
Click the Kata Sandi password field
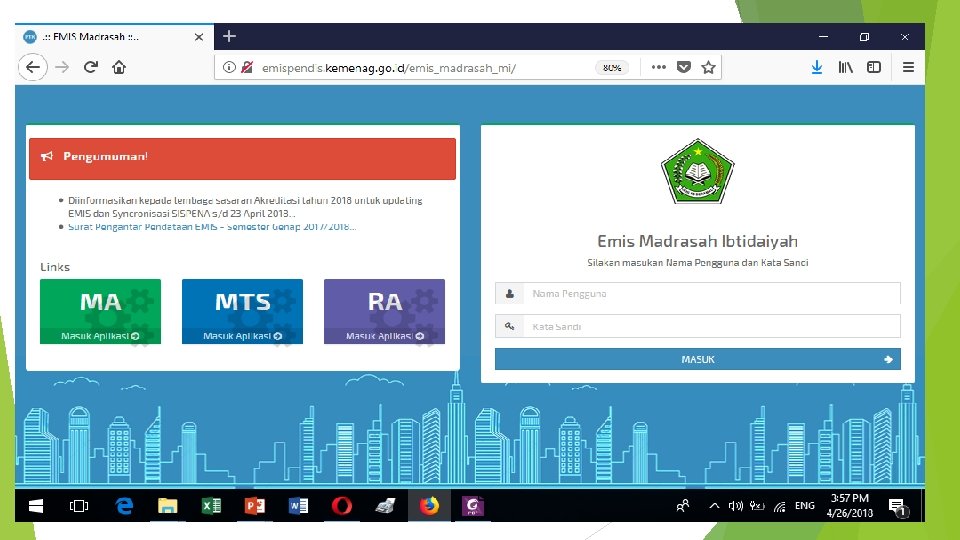pyautogui.click(x=698, y=326)
